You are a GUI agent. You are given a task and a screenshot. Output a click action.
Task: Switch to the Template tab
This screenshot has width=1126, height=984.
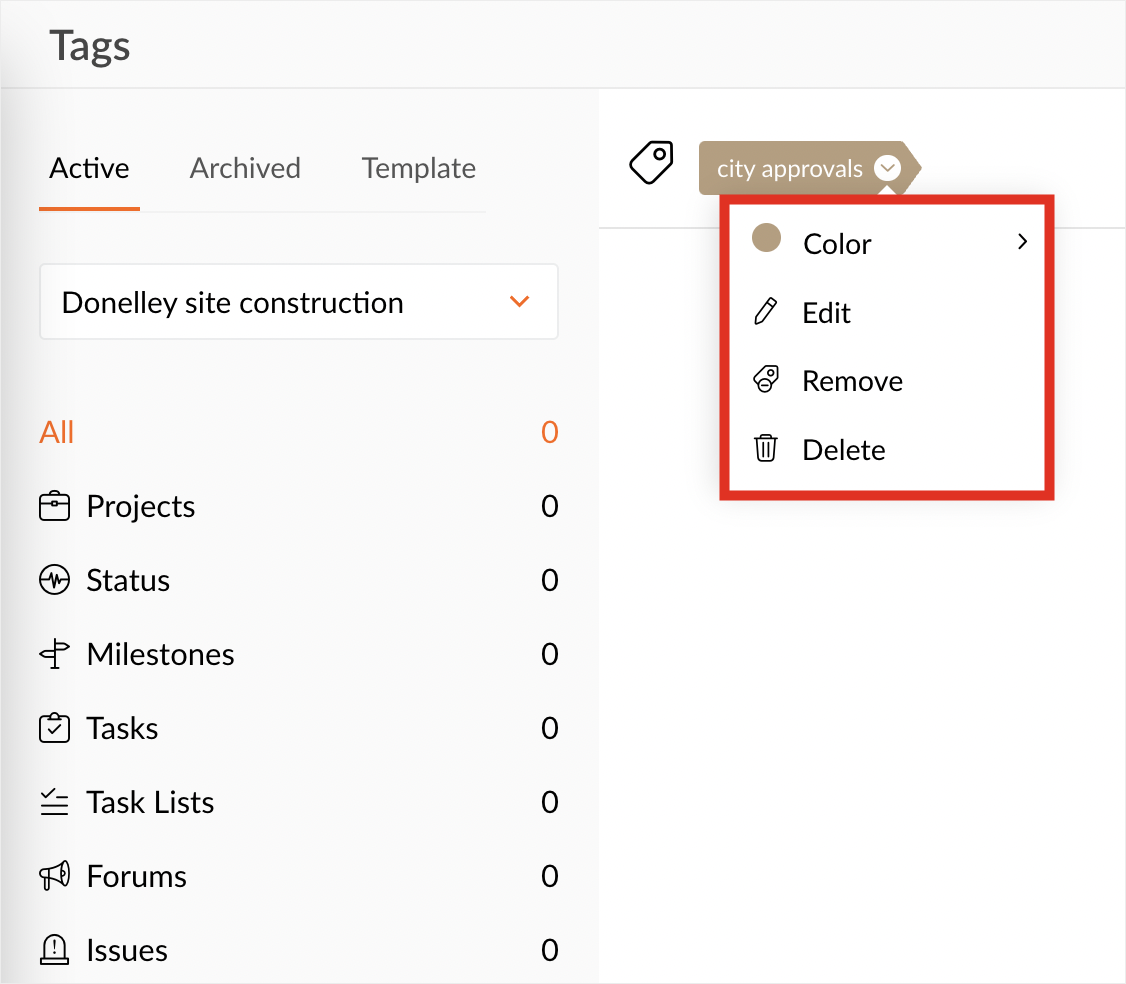click(418, 168)
